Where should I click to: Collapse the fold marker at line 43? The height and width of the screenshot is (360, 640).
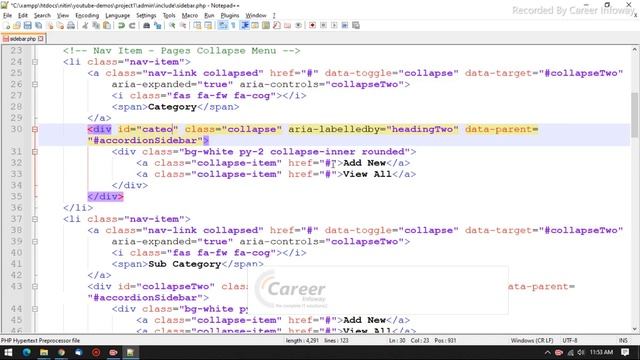(x=35, y=287)
